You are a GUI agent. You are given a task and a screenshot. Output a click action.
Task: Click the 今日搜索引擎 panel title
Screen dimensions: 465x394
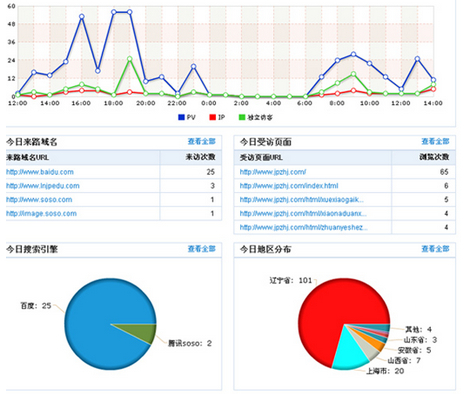tap(32, 249)
